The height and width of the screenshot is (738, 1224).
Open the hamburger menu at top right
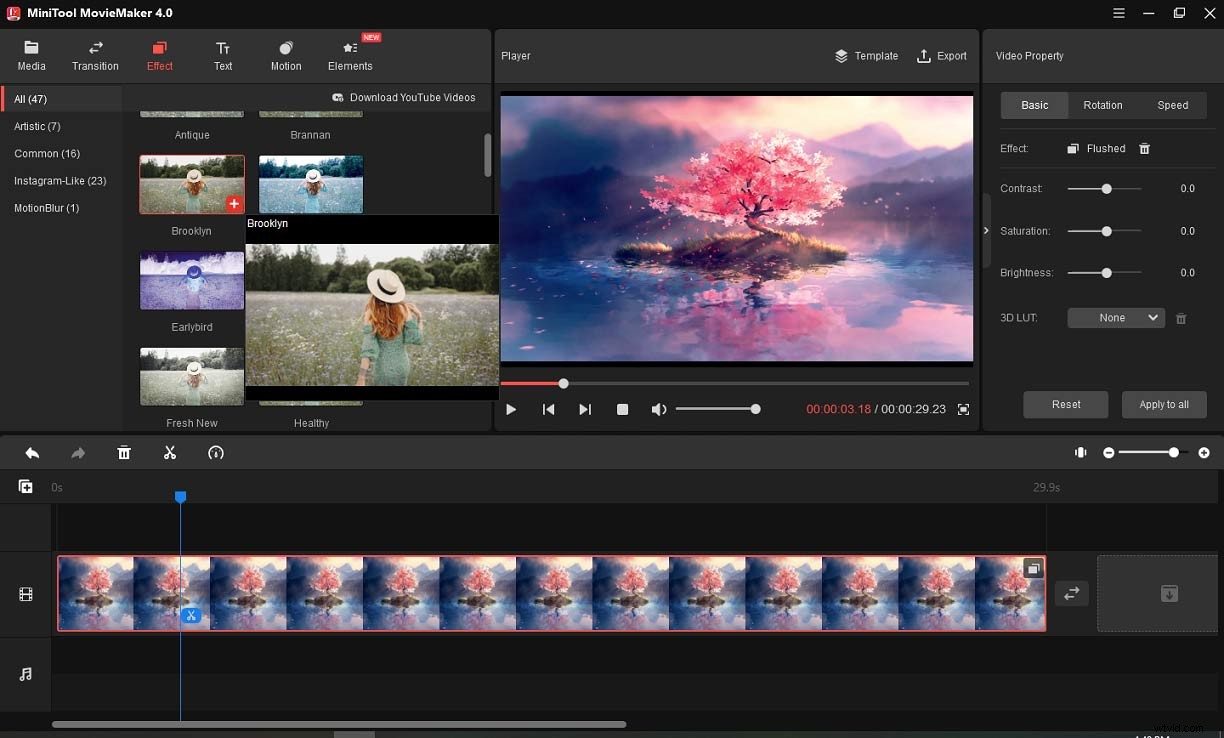point(1118,13)
